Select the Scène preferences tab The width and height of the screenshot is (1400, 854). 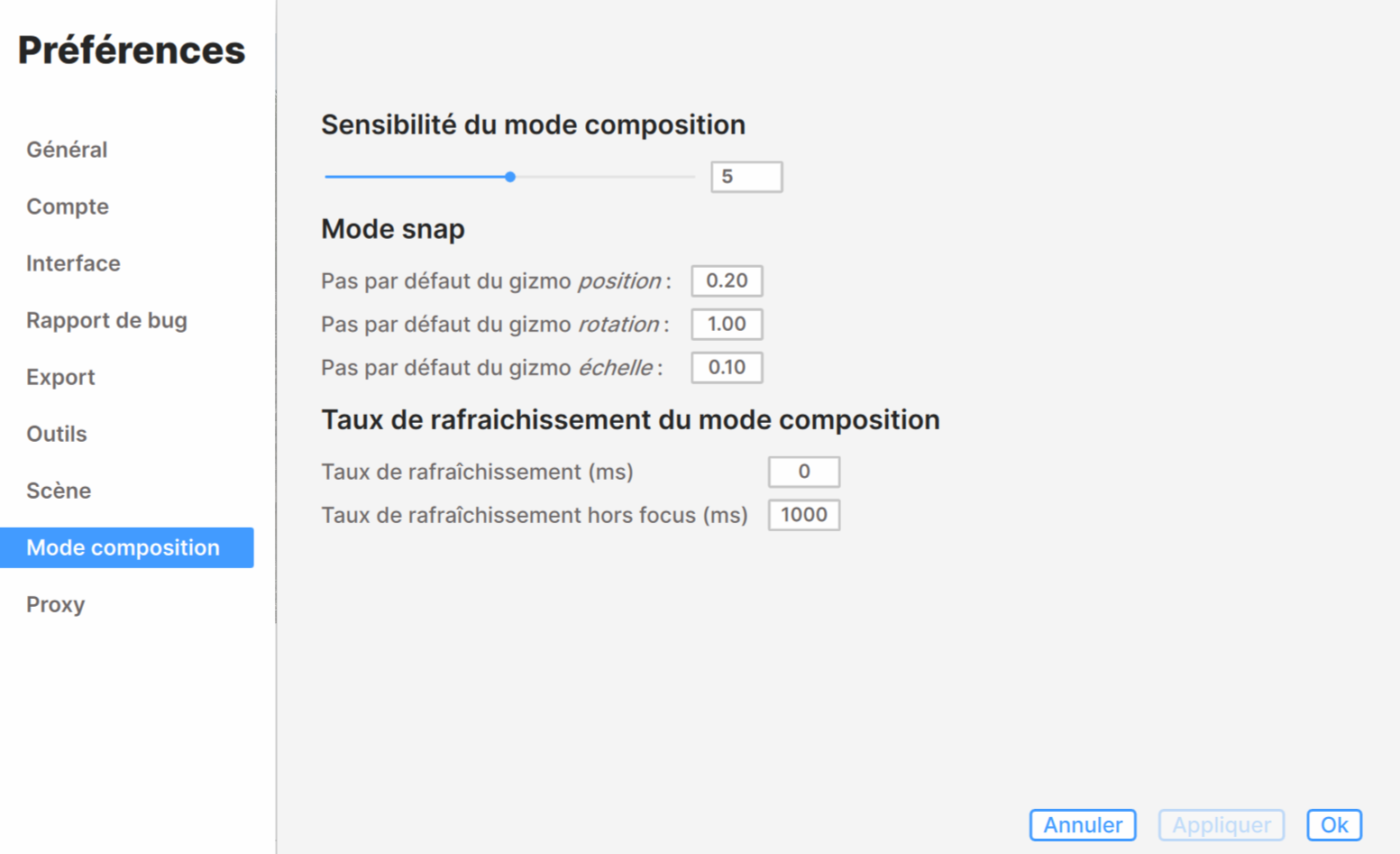coord(59,491)
